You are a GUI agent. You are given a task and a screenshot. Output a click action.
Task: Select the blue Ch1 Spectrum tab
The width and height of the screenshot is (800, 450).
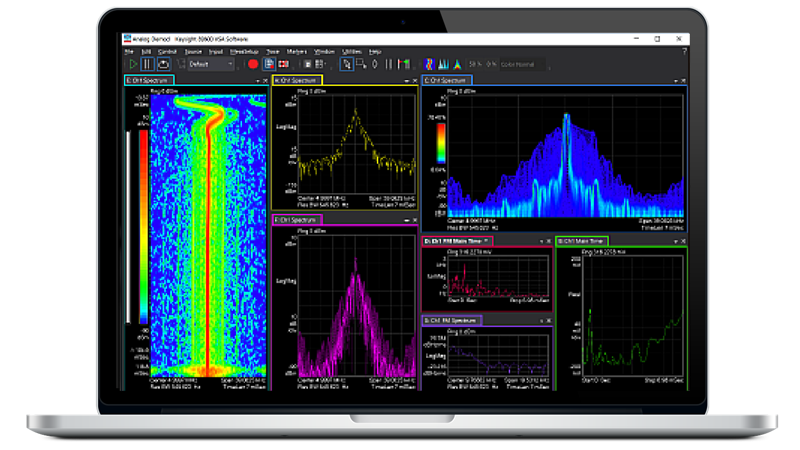pyautogui.click(x=447, y=81)
